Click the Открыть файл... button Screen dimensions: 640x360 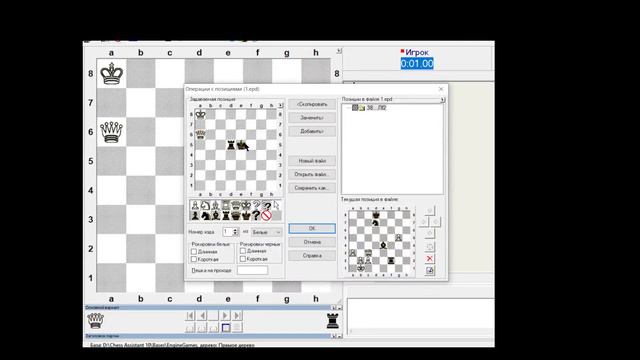312,174
